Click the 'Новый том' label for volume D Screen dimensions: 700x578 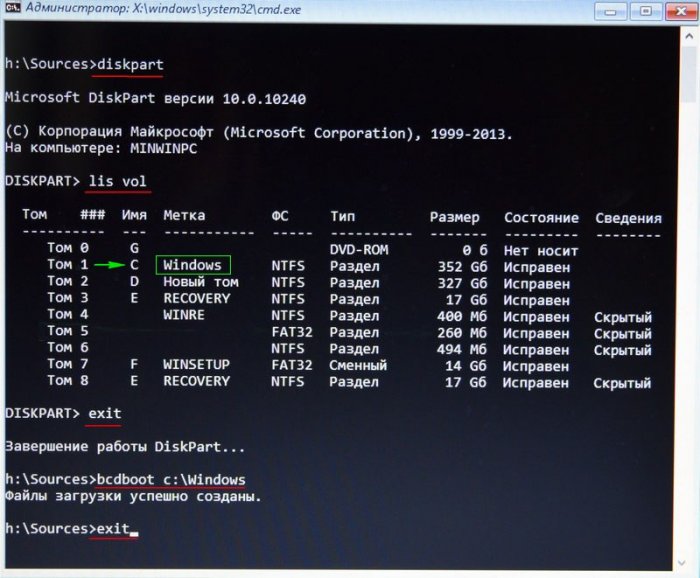tap(200, 283)
